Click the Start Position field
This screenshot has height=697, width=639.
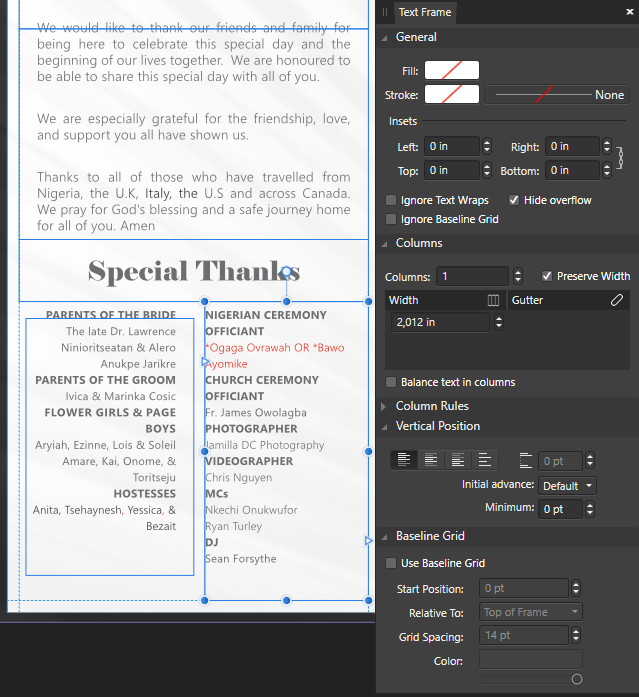(x=524, y=588)
